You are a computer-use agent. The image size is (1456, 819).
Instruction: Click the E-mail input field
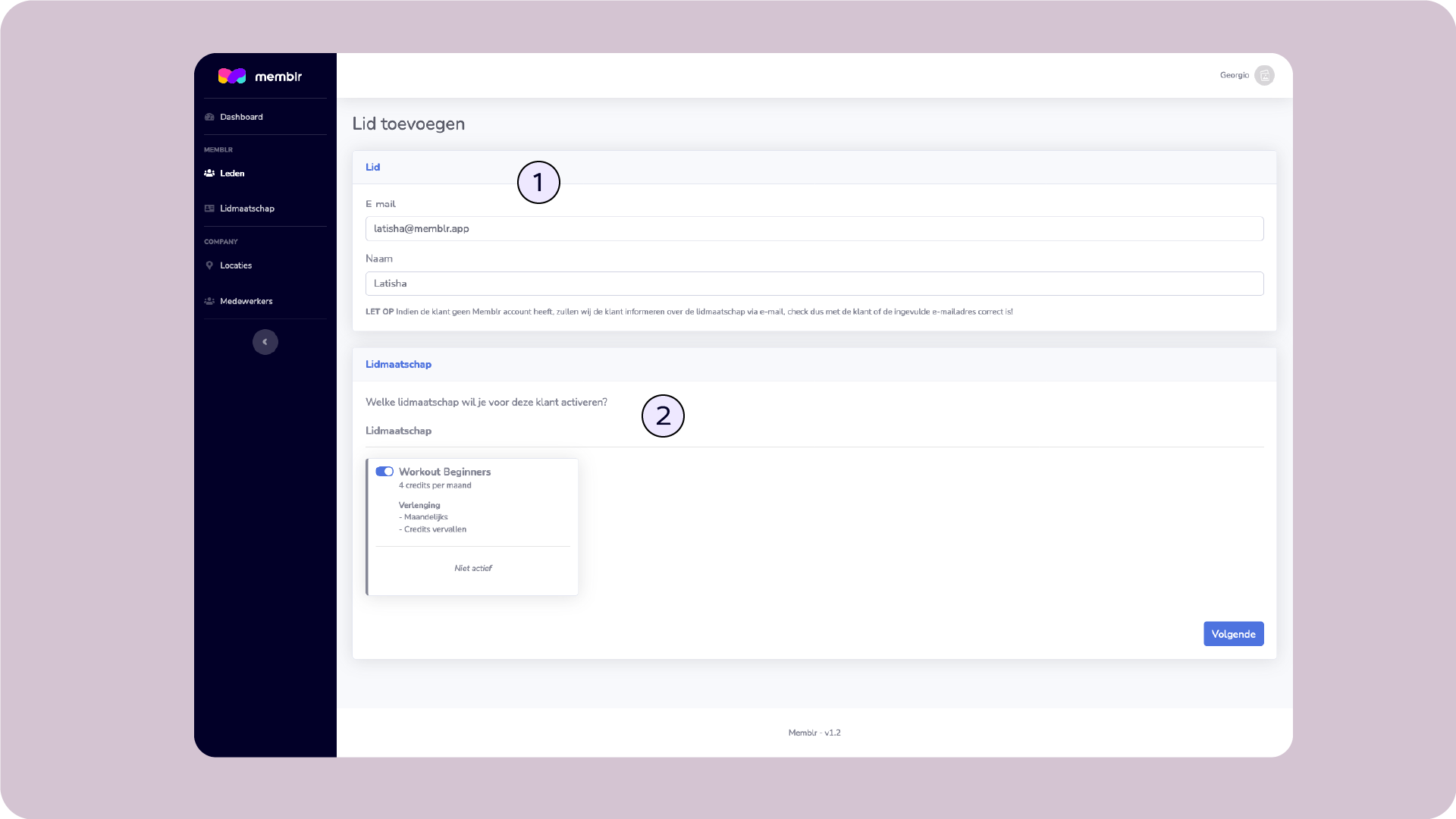tap(814, 228)
